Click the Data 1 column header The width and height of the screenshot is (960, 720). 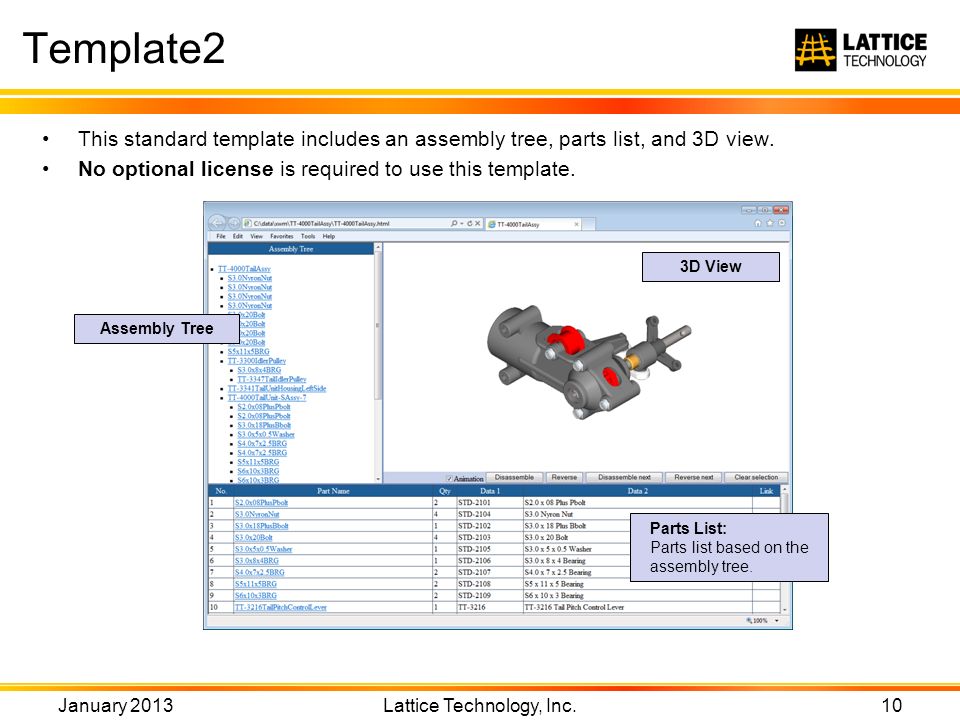pyautogui.click(x=490, y=491)
